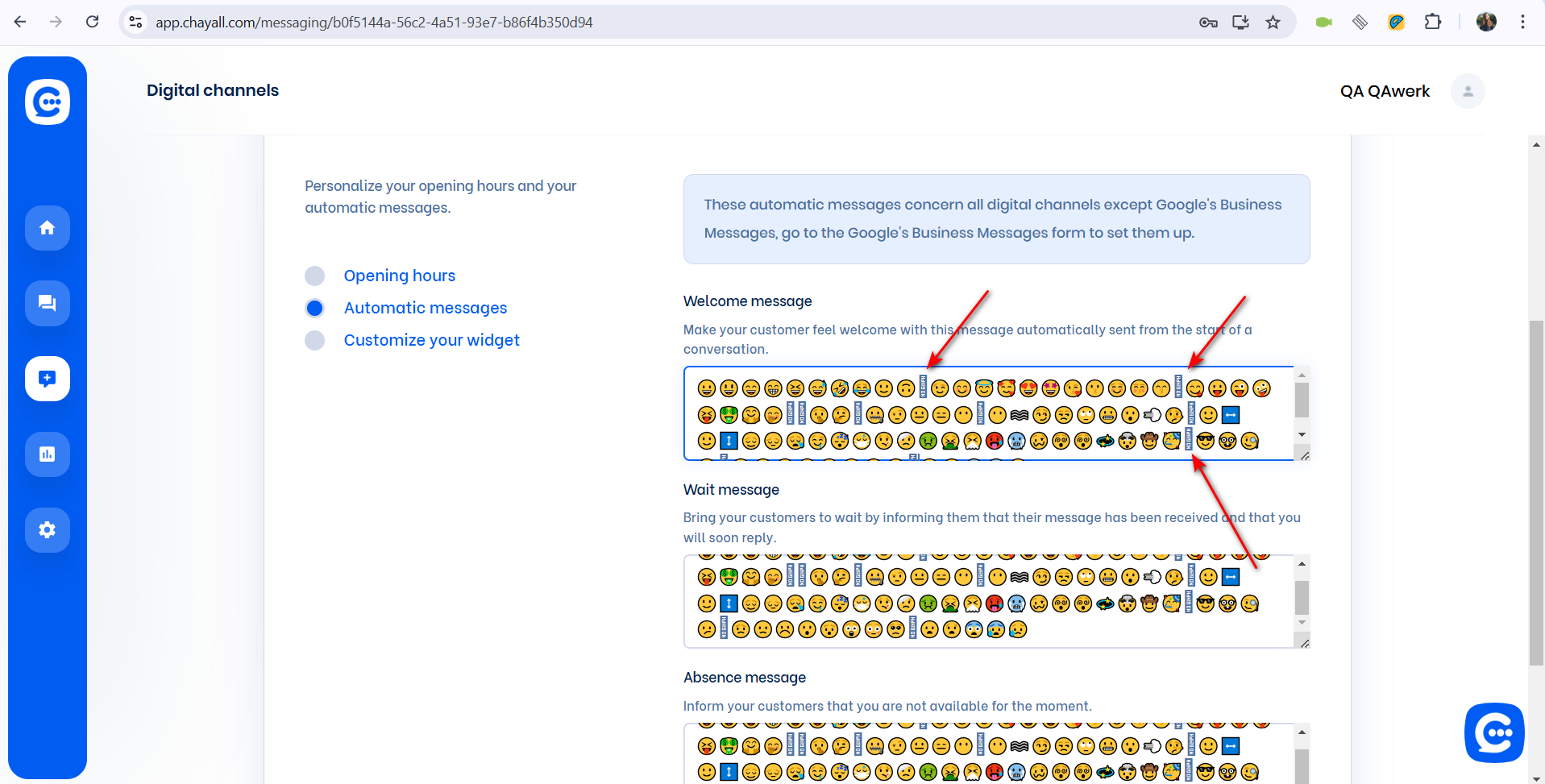The image size is (1545, 784).
Task: Select the digital channels sidebar icon
Action: (x=48, y=379)
